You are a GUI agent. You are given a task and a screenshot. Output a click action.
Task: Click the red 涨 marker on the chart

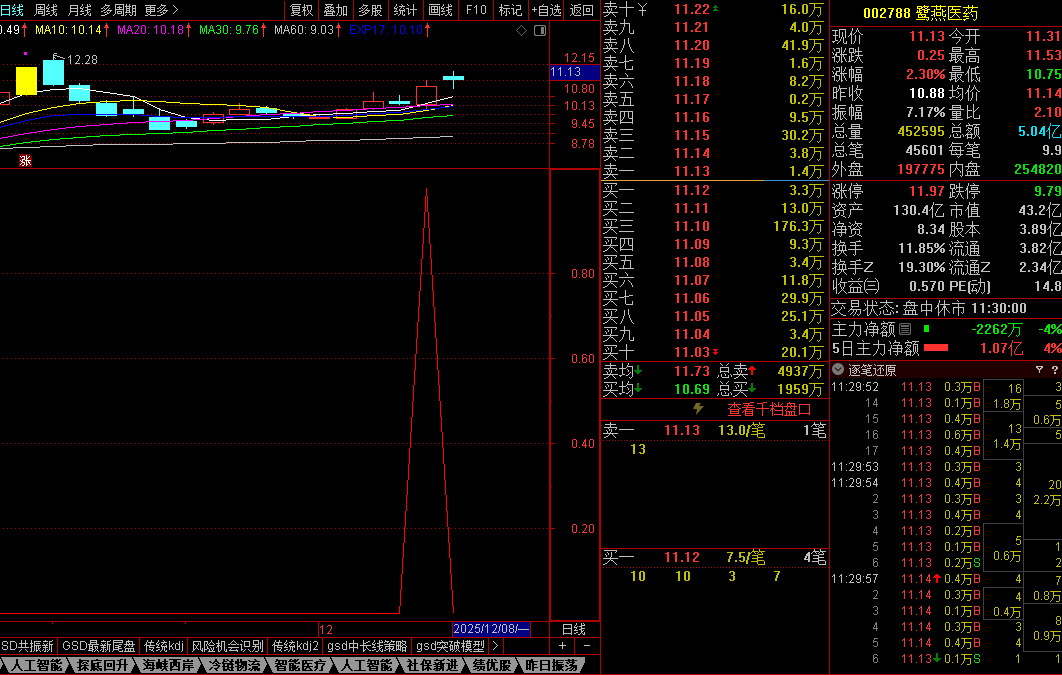(x=25, y=159)
